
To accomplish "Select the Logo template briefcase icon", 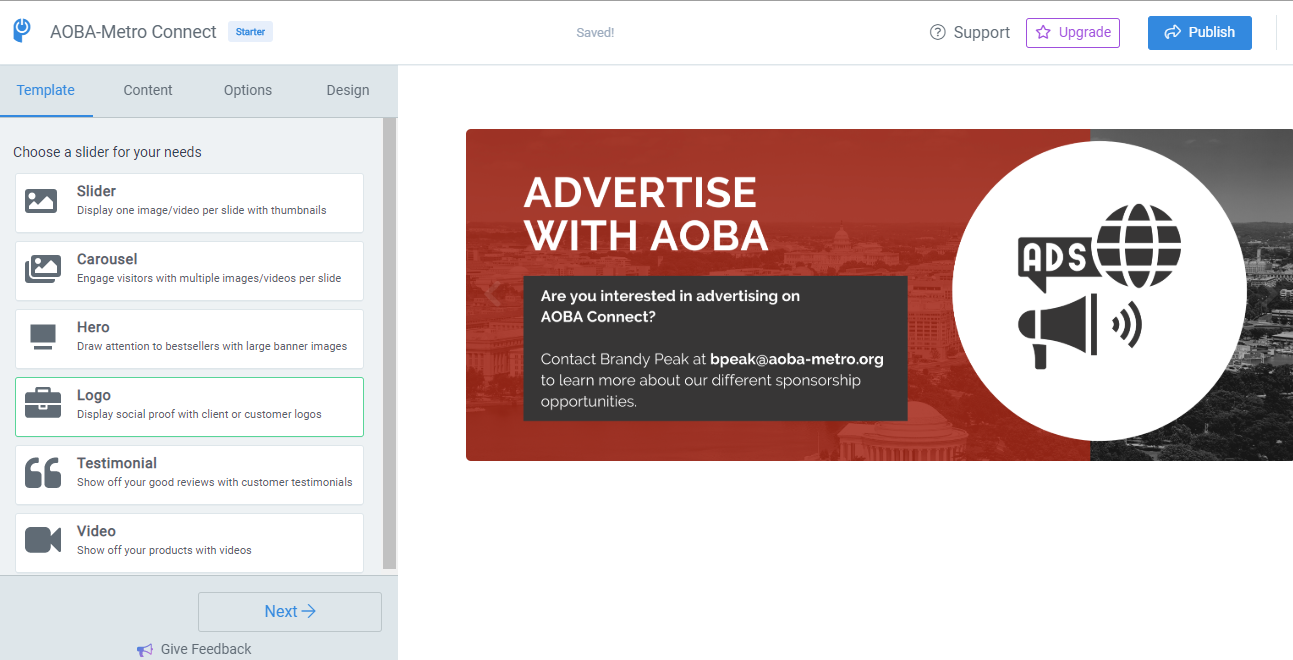I will [x=43, y=404].
